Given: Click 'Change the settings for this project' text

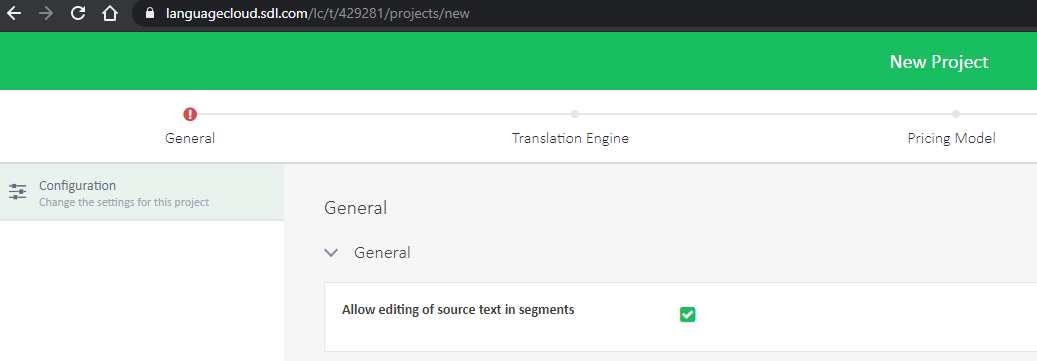Looking at the screenshot, I should (124, 202).
